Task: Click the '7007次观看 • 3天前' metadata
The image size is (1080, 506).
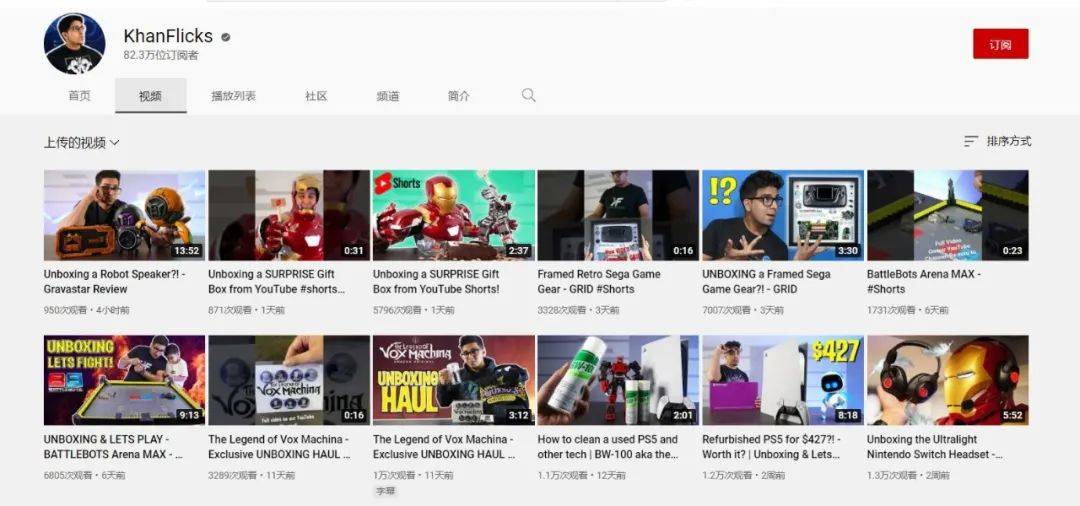Action: tap(742, 310)
